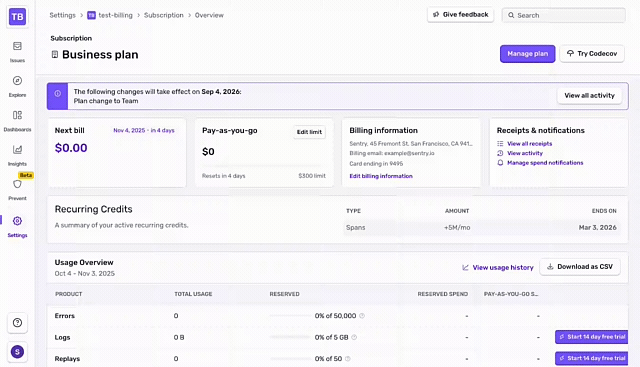Click the info tooltip icon beside 50,000 errors
Screen dimensions: 640x367
point(362,316)
